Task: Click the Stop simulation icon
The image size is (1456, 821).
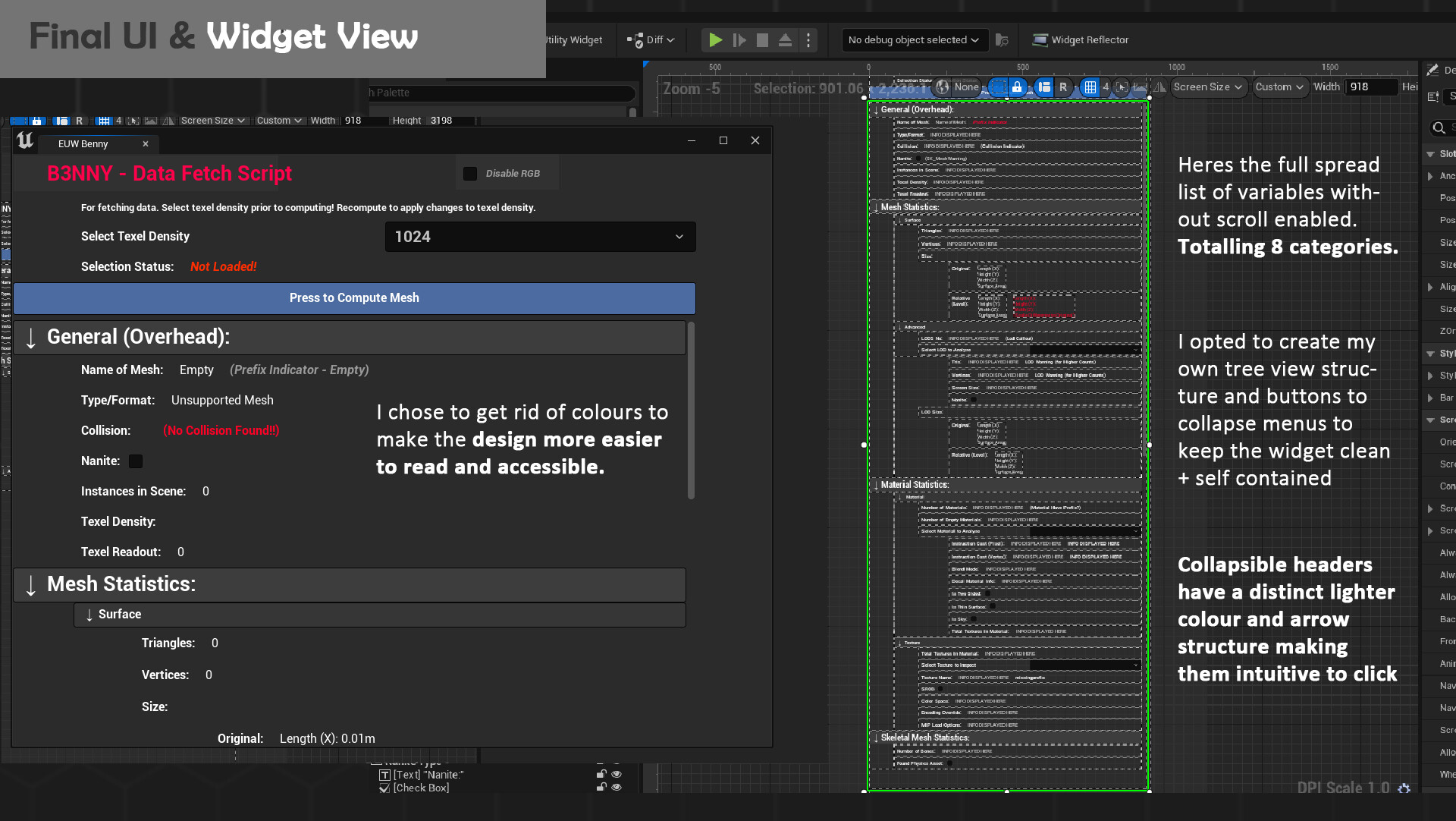Action: pos(762,40)
